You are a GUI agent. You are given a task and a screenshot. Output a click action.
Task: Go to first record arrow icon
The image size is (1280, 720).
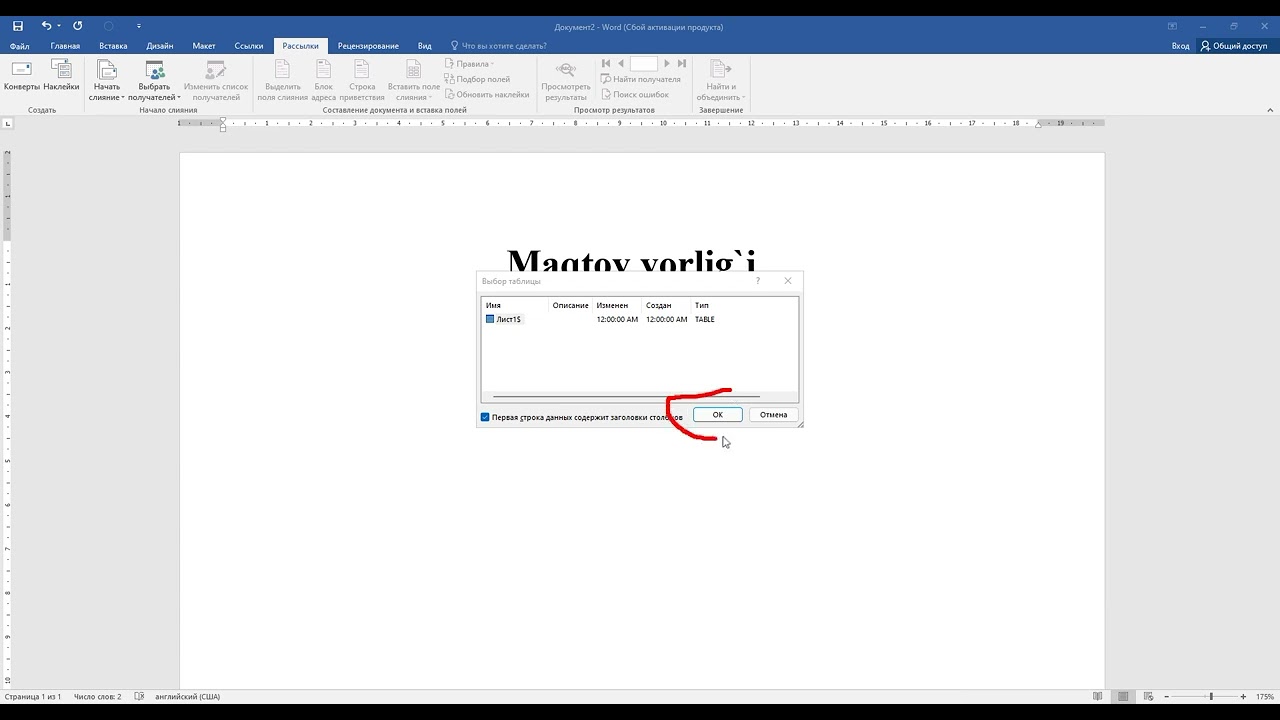click(x=606, y=64)
